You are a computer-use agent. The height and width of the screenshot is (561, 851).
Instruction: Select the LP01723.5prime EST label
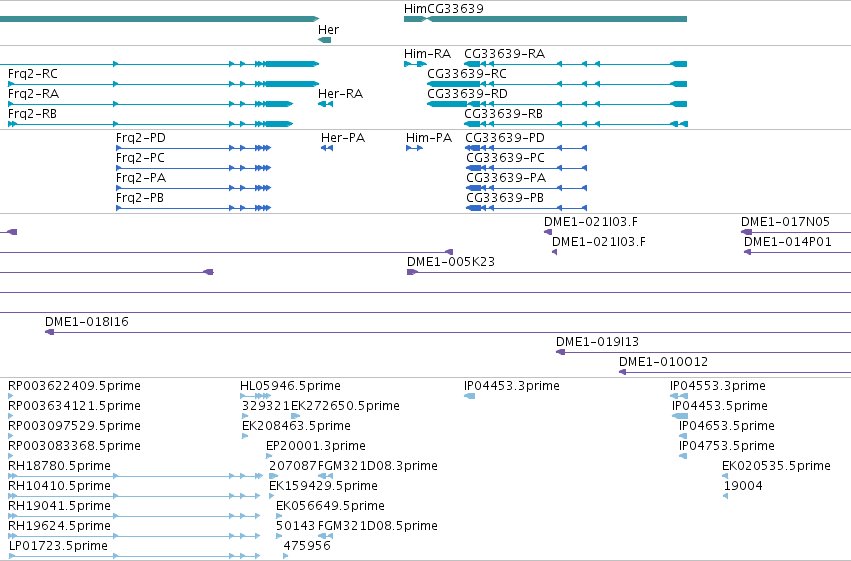point(58,546)
